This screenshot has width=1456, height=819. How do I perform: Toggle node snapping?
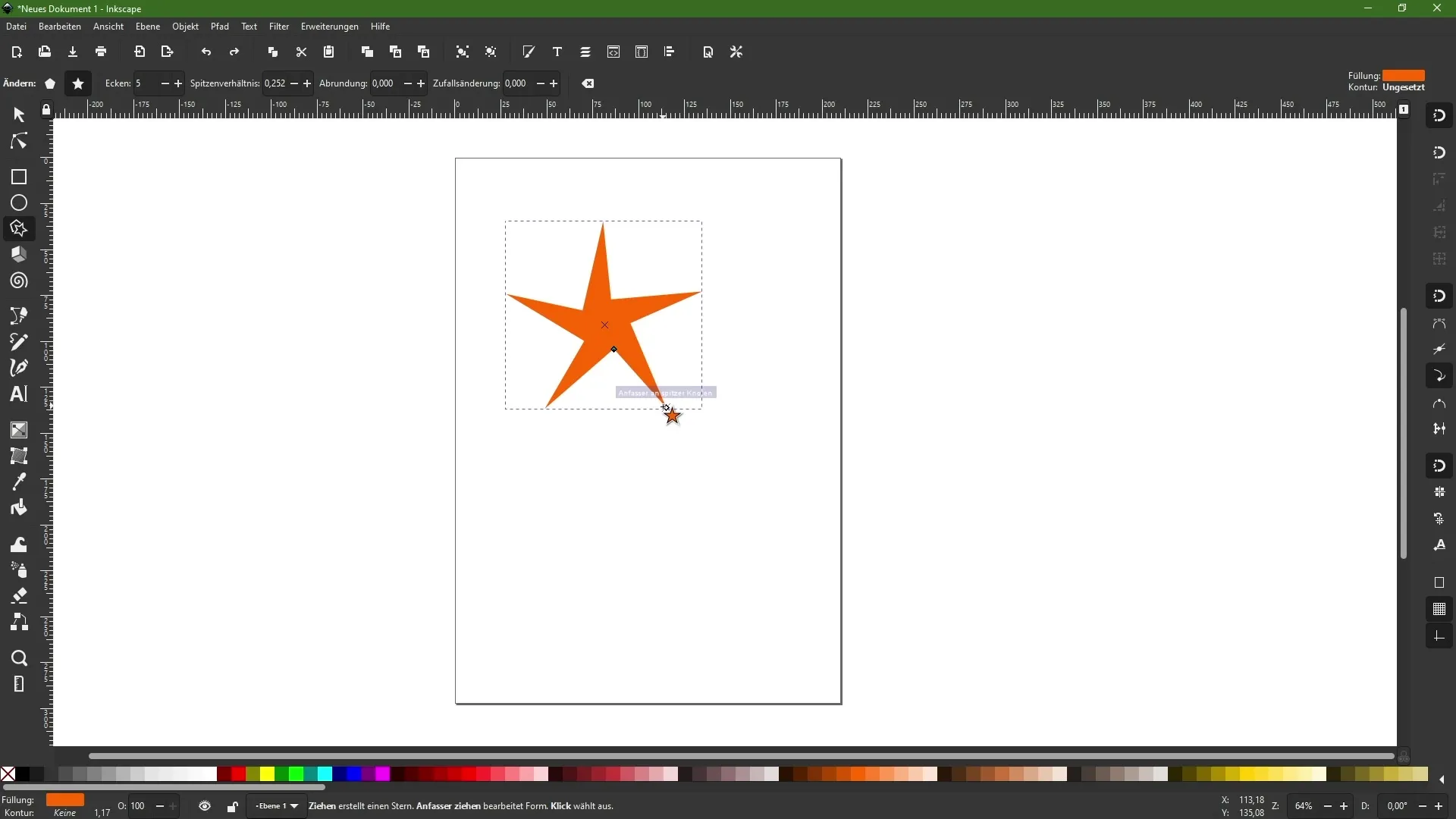[x=1440, y=296]
